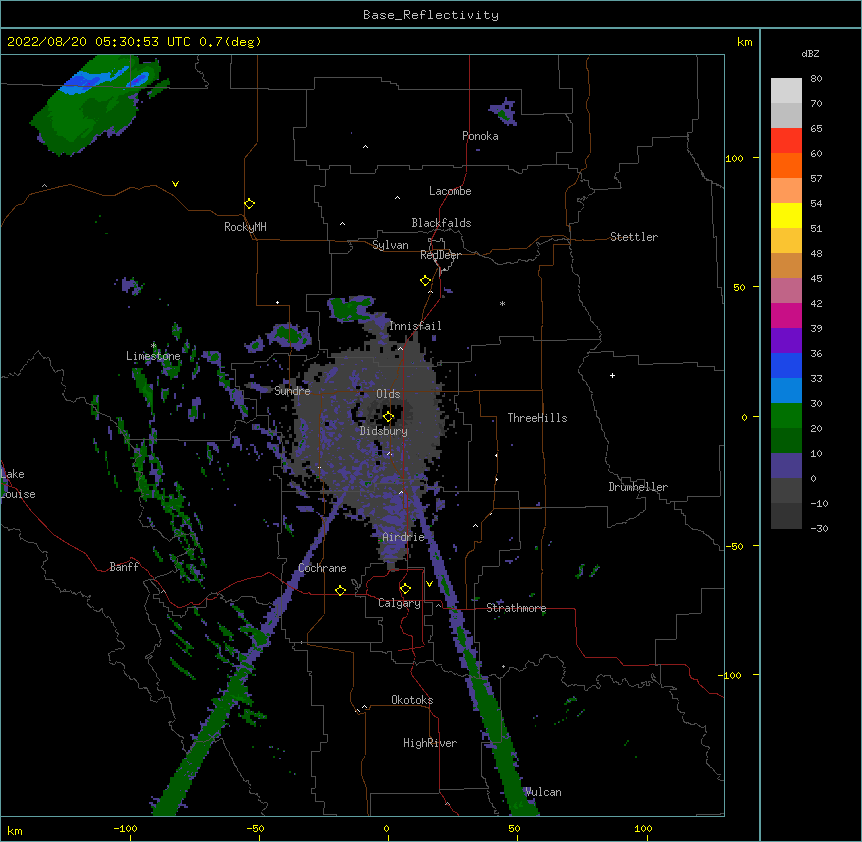
Task: Click the Stettler city label
Action: coord(634,237)
